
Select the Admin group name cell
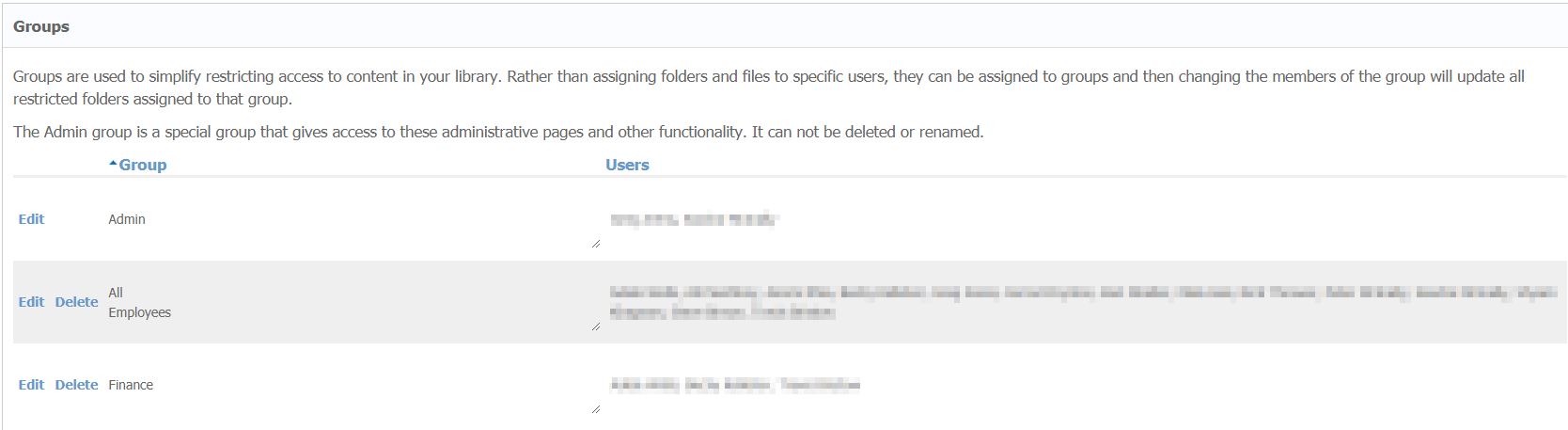(127, 219)
